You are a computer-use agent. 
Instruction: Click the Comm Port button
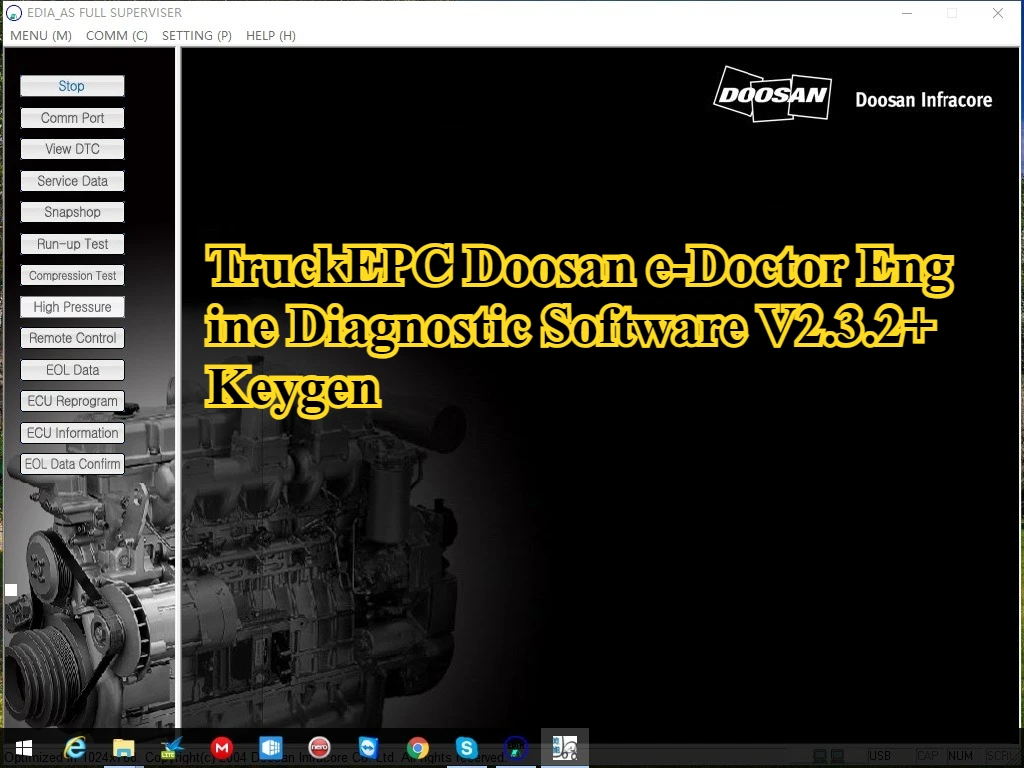coord(72,118)
